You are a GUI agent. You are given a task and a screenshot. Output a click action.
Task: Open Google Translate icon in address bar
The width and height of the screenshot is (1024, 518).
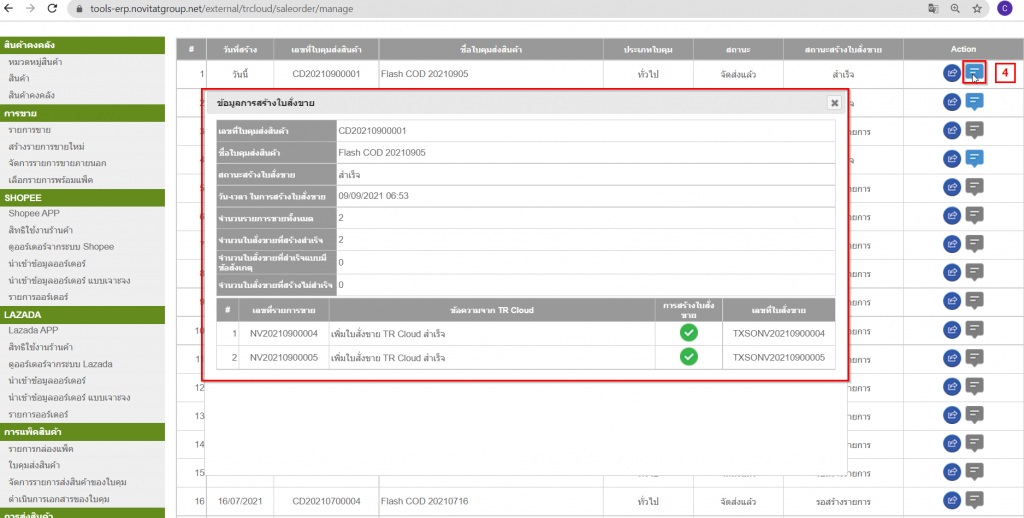pos(933,8)
